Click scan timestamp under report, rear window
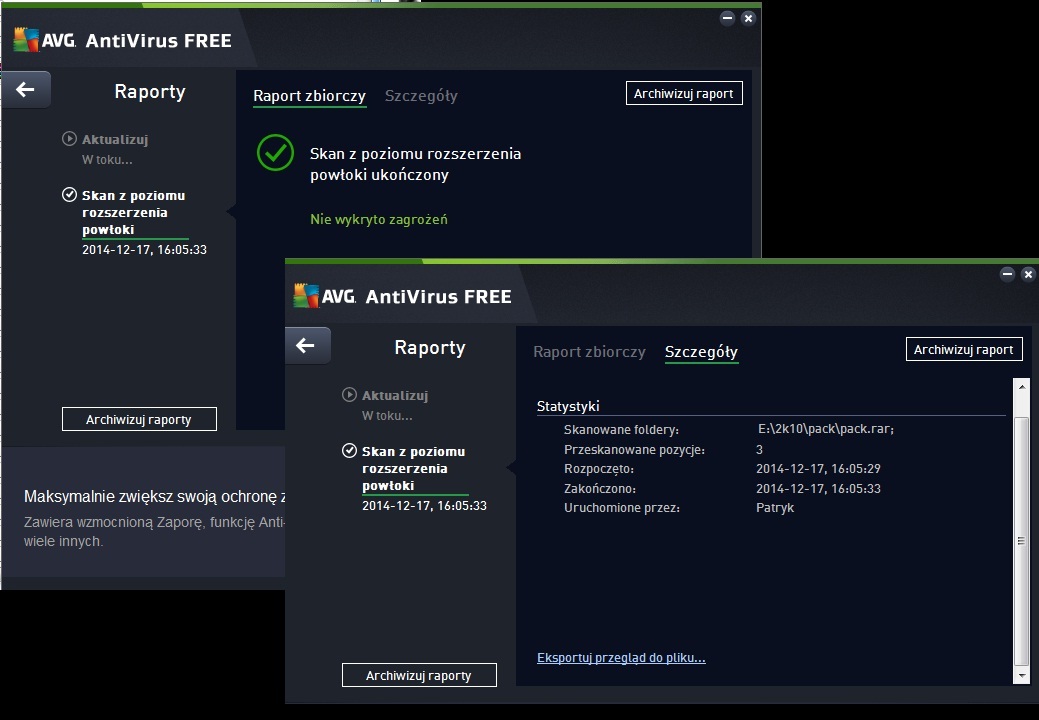The width and height of the screenshot is (1039, 720). pos(144,250)
